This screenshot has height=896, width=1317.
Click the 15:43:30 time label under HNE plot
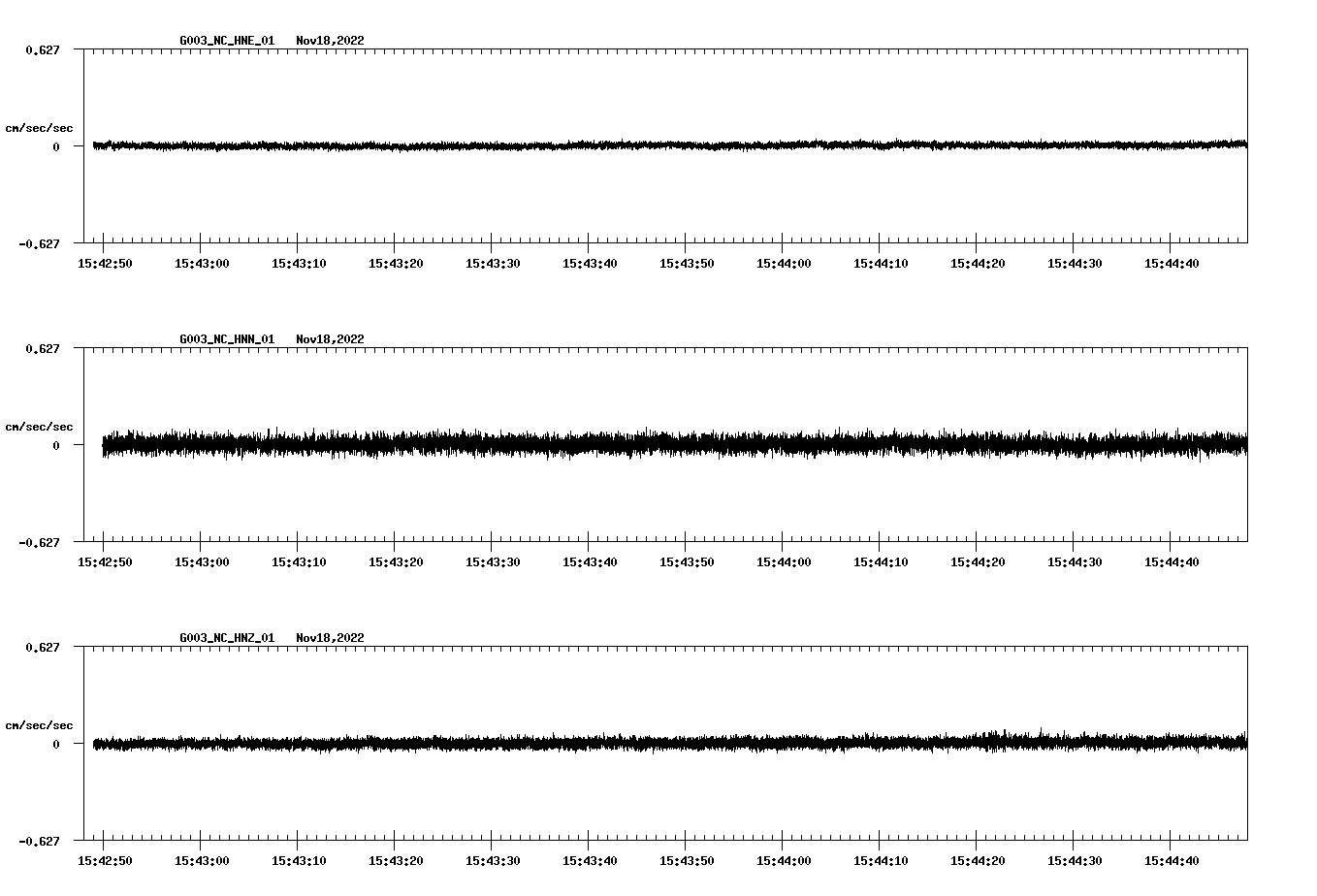pos(493,264)
